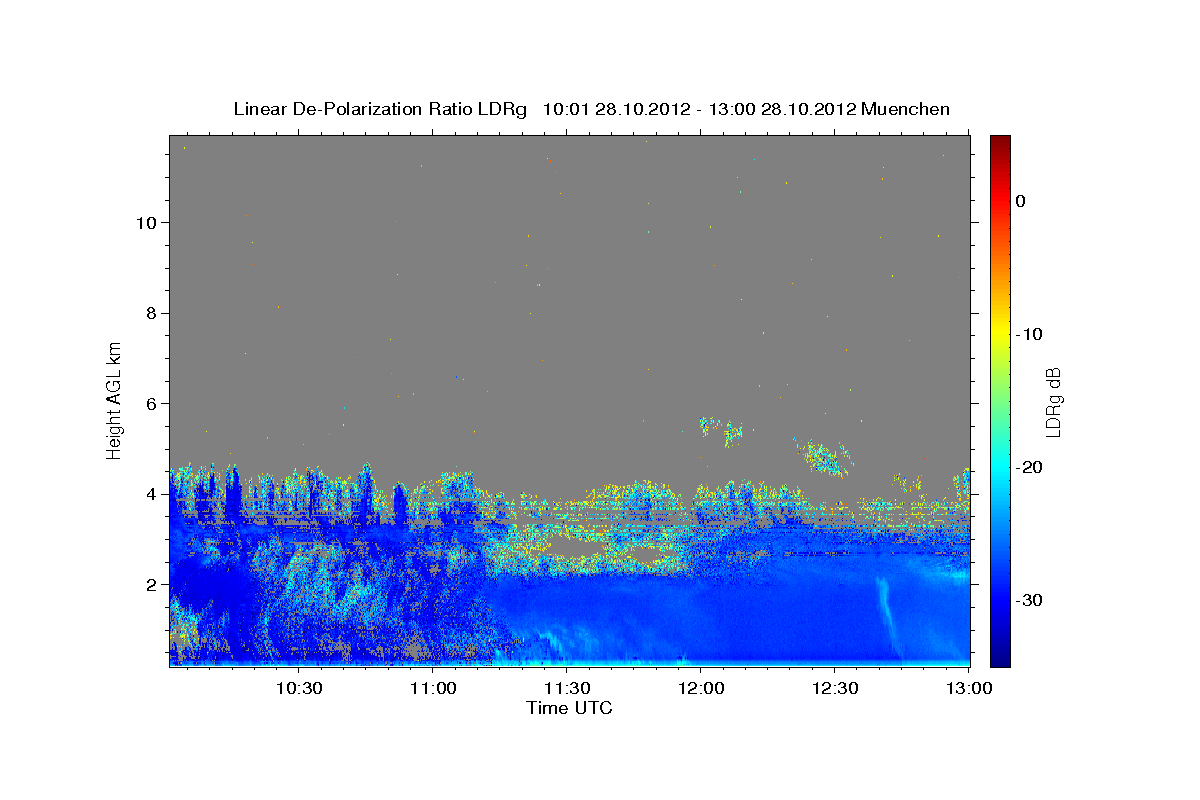
Task: Click the colorbar value -20
Action: (1029, 467)
